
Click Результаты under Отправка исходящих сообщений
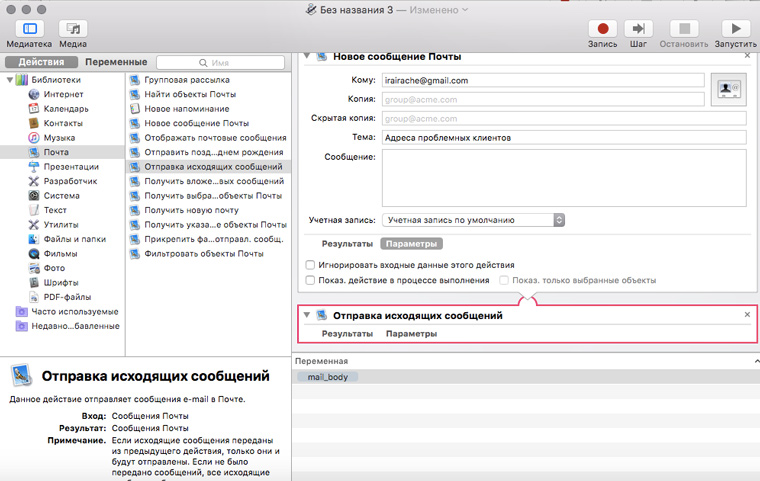click(x=346, y=333)
